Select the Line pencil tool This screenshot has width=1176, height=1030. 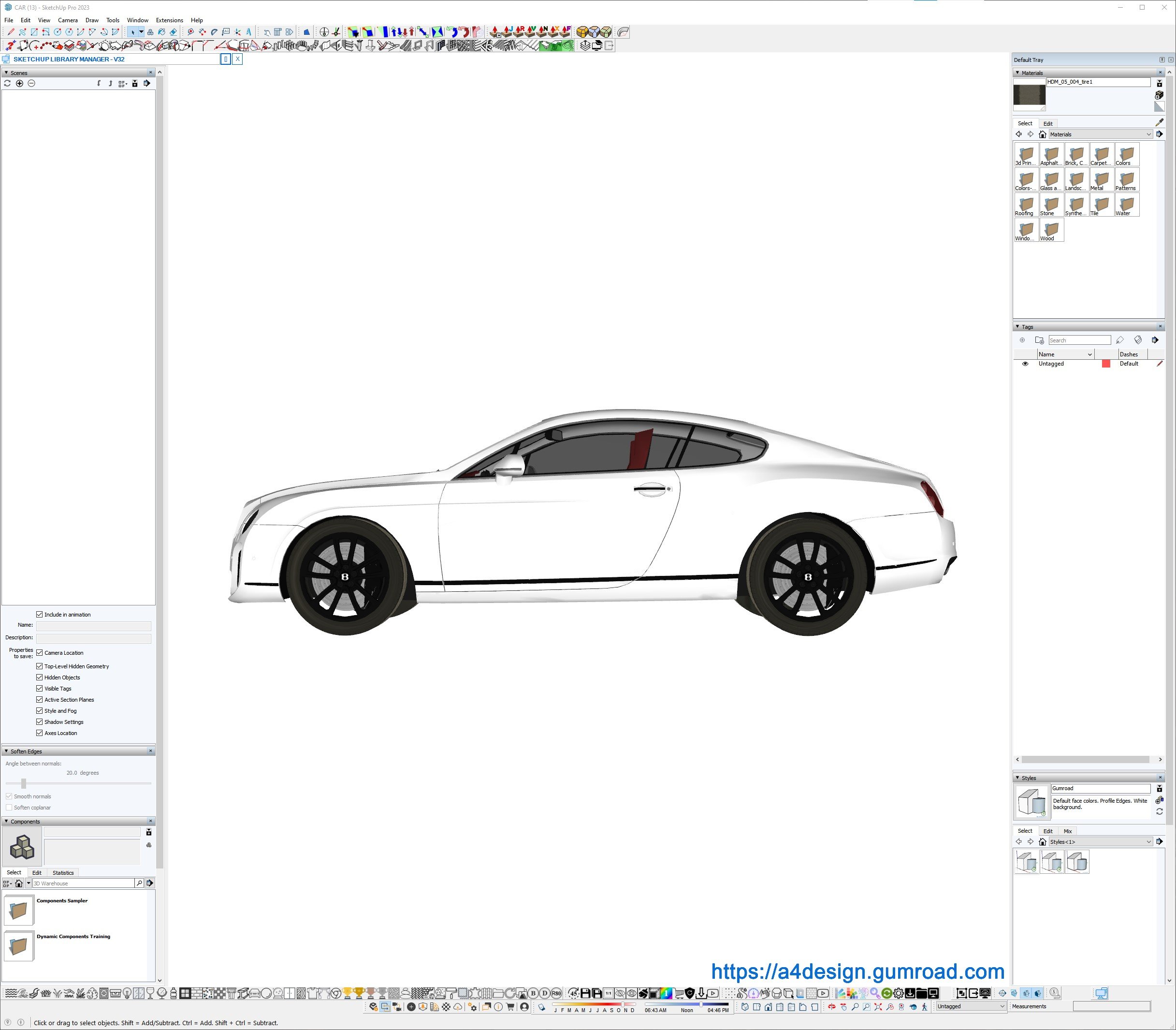10,32
